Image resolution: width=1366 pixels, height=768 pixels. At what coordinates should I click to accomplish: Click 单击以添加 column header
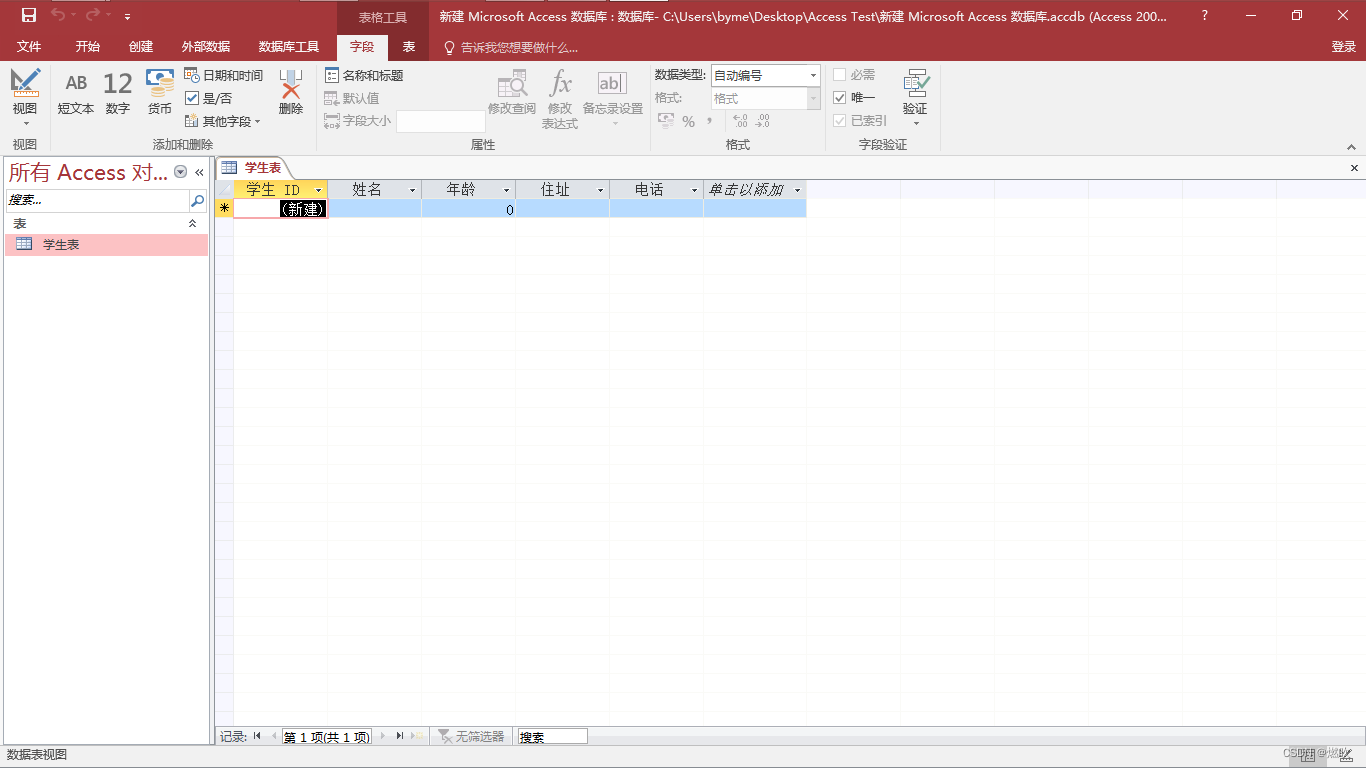(x=755, y=189)
